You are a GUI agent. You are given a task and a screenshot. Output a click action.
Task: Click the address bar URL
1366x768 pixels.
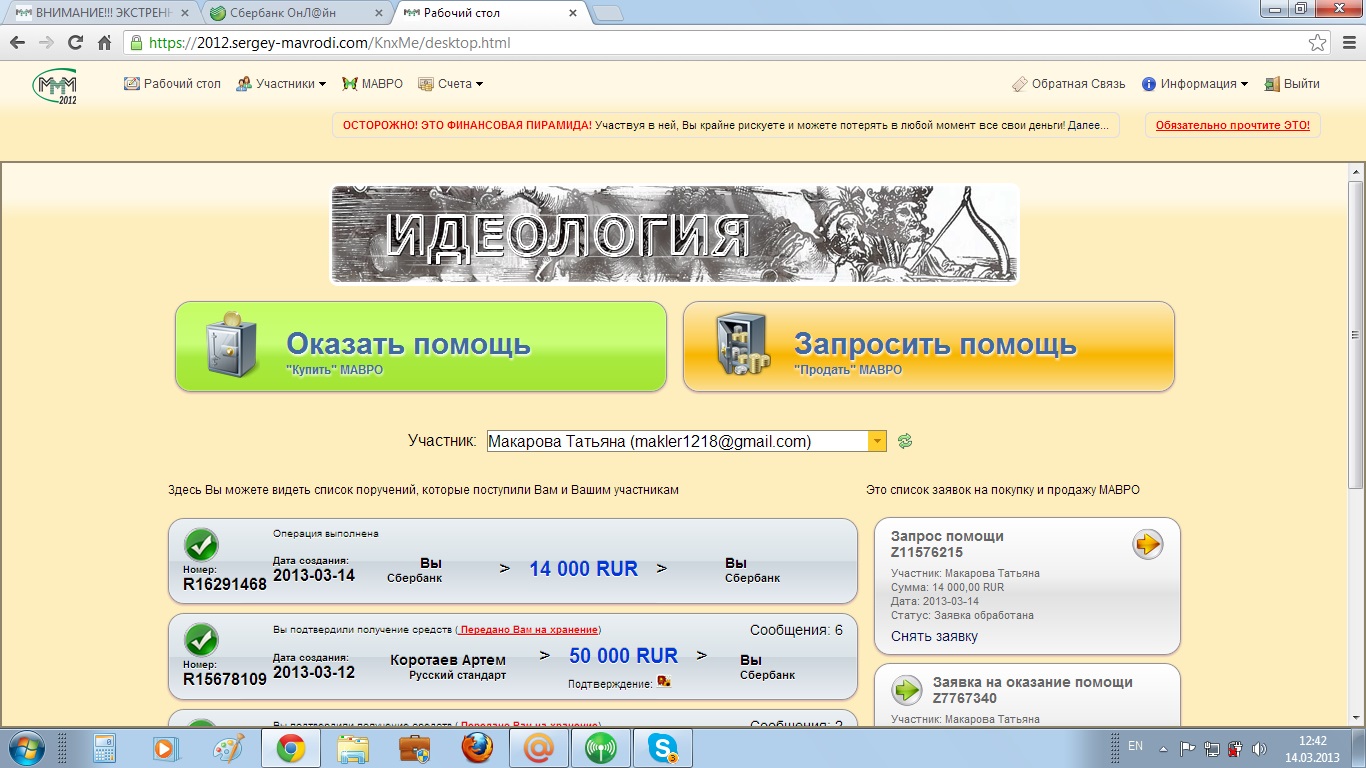coord(330,43)
